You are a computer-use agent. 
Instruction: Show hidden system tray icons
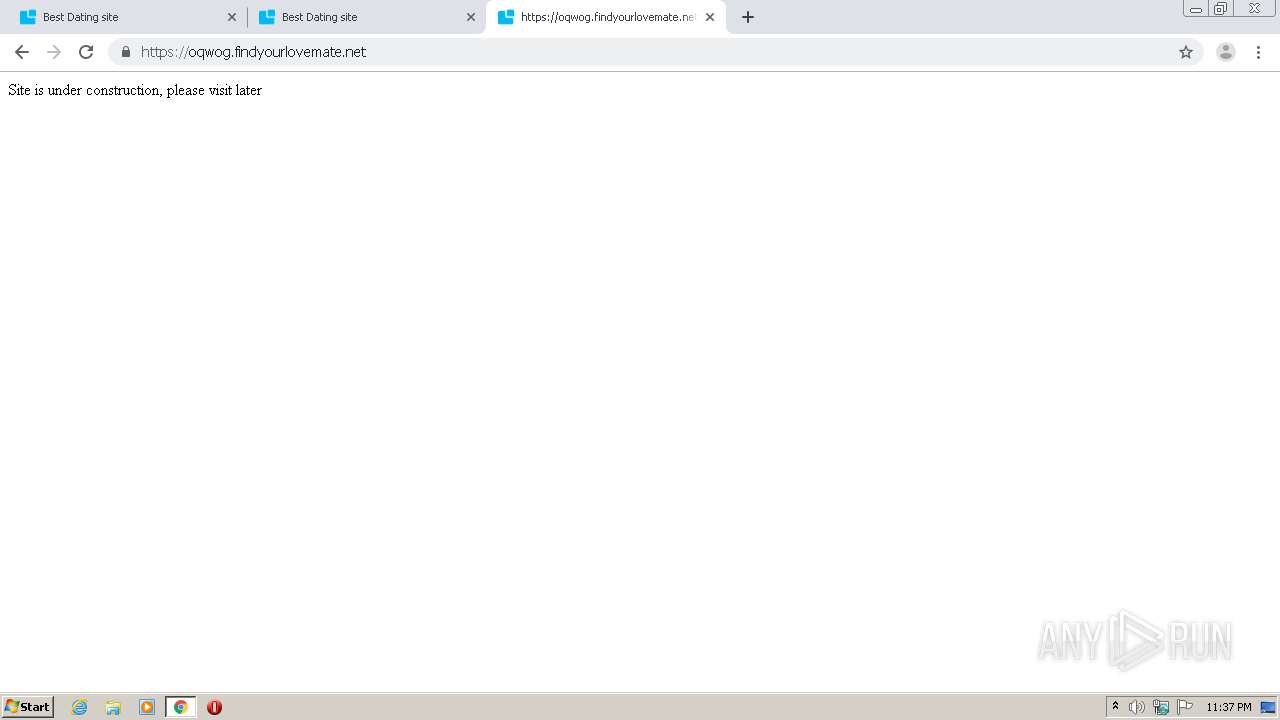(1116, 707)
